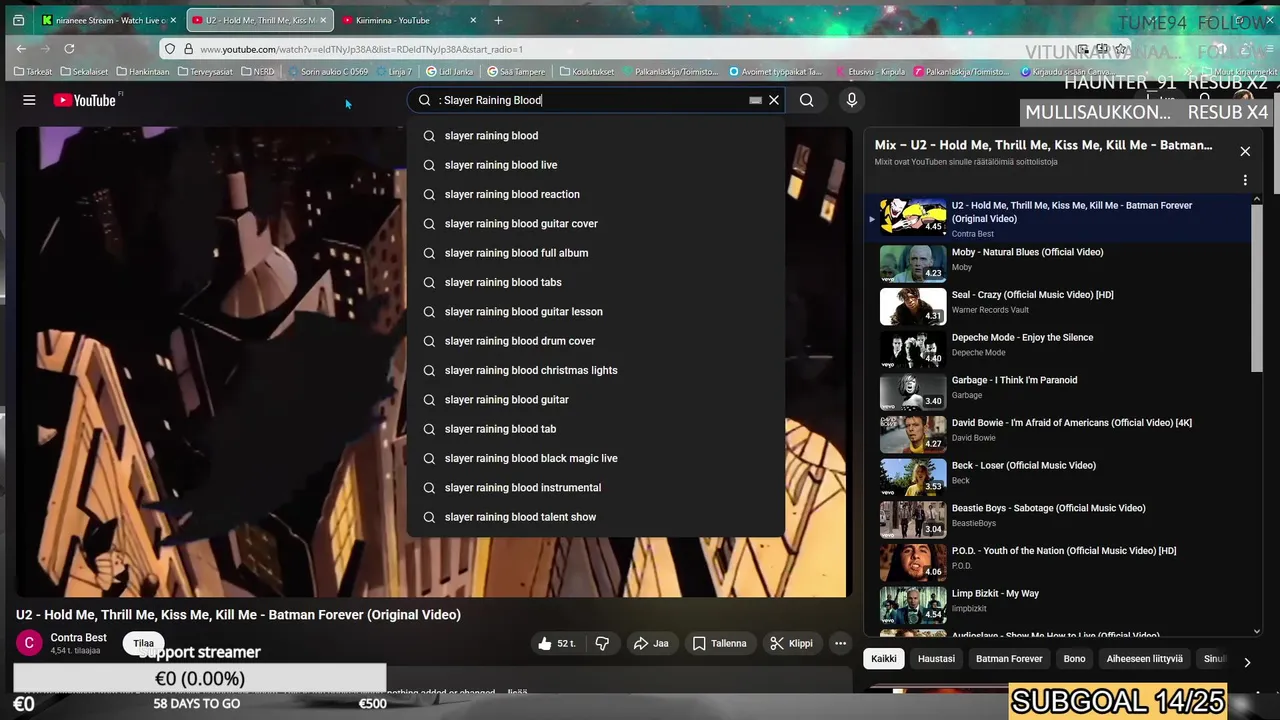The image size is (1280, 720).
Task: Click browser back arrow
Action: click(x=21, y=48)
